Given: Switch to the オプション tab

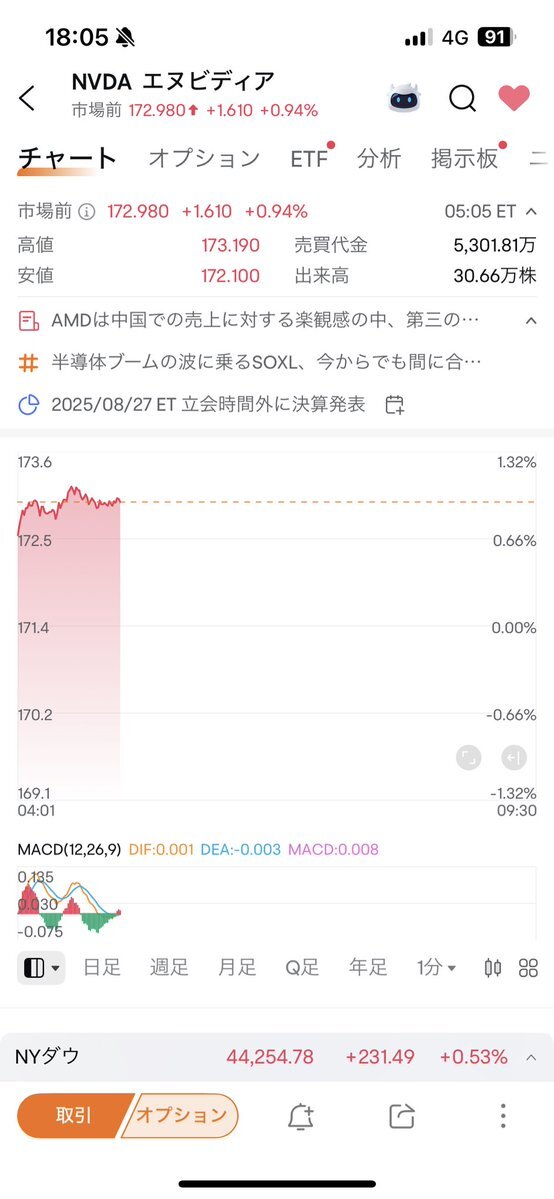Looking at the screenshot, I should (x=204, y=158).
